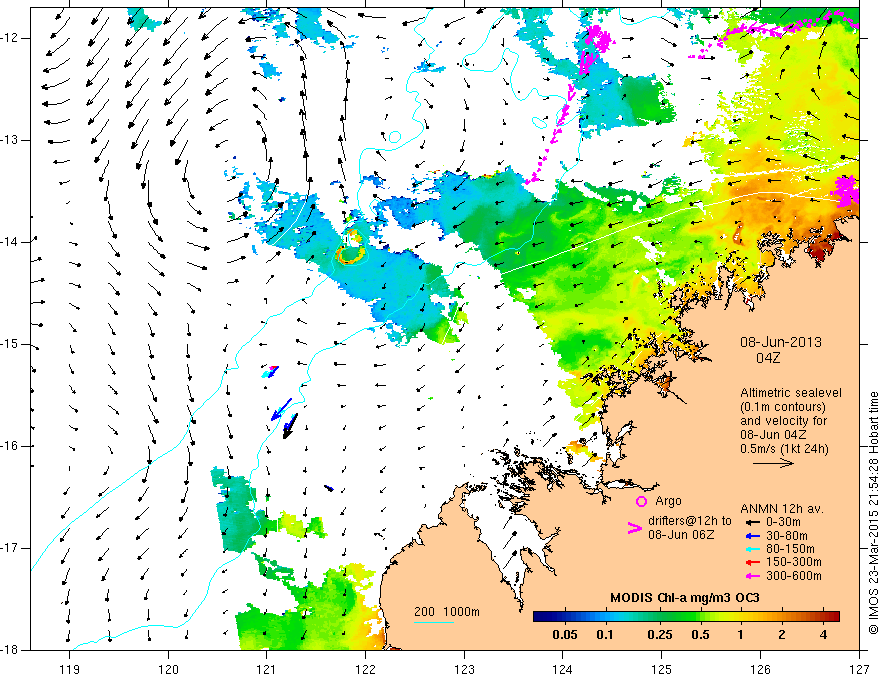
Task: Click the '0.5m/s (1kt 24h)' scale text
Action: click(784, 448)
